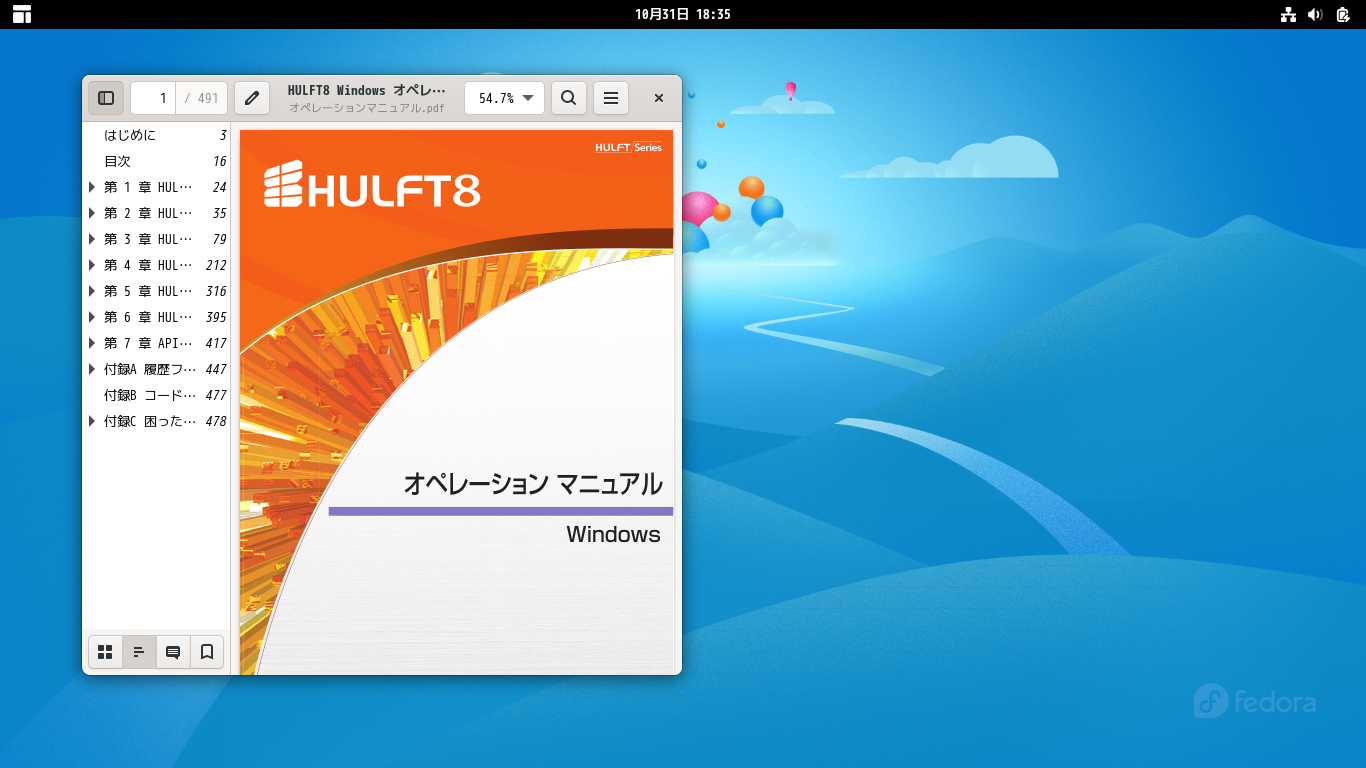Expand the 第 6 章 outline entry
The image size is (1366, 768).
[92, 317]
